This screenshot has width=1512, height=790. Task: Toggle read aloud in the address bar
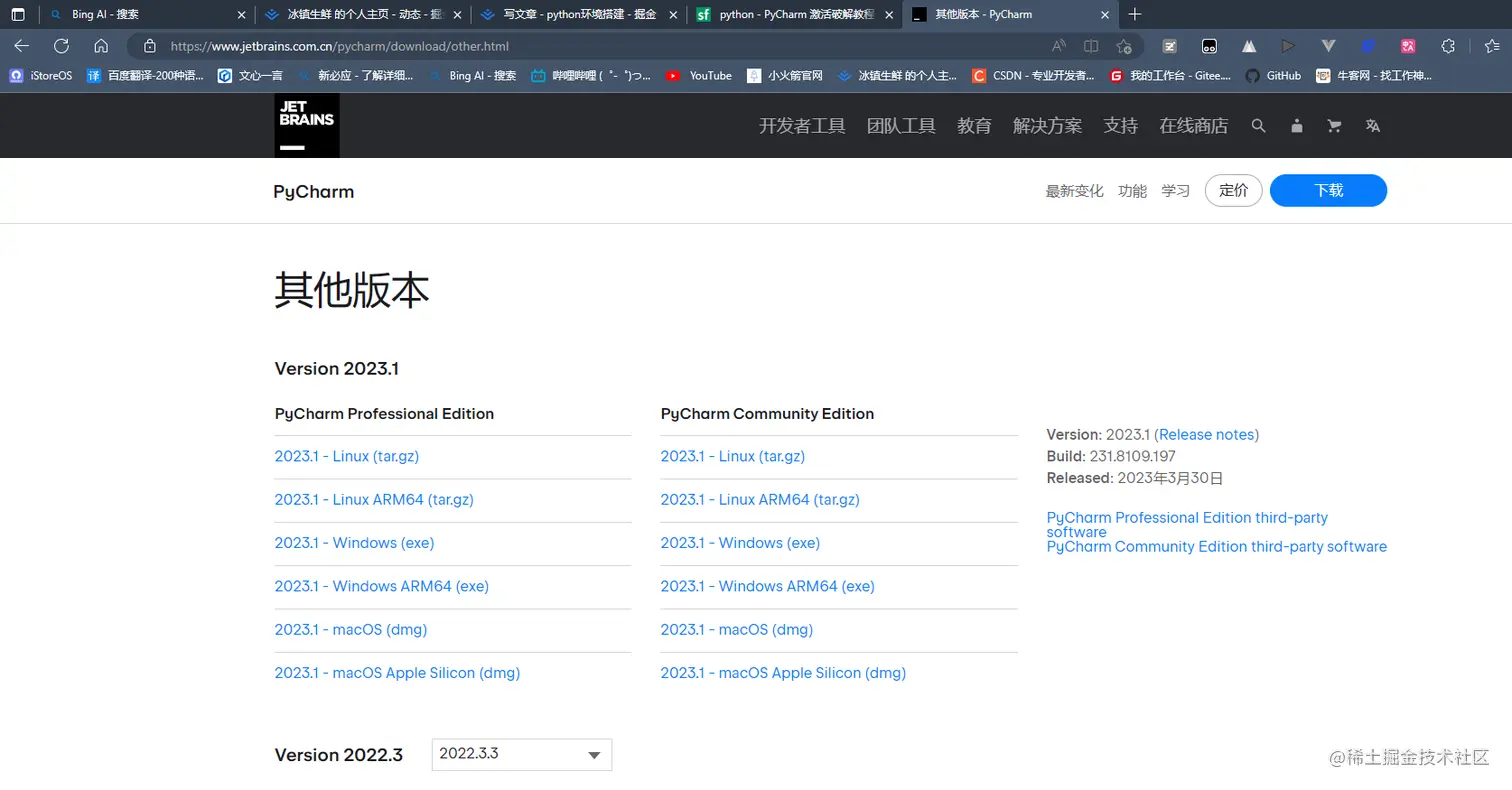click(1059, 46)
